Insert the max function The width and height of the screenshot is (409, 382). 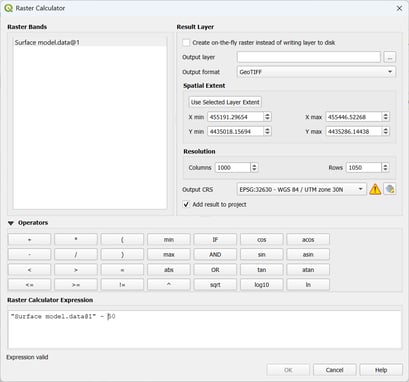click(x=169, y=254)
